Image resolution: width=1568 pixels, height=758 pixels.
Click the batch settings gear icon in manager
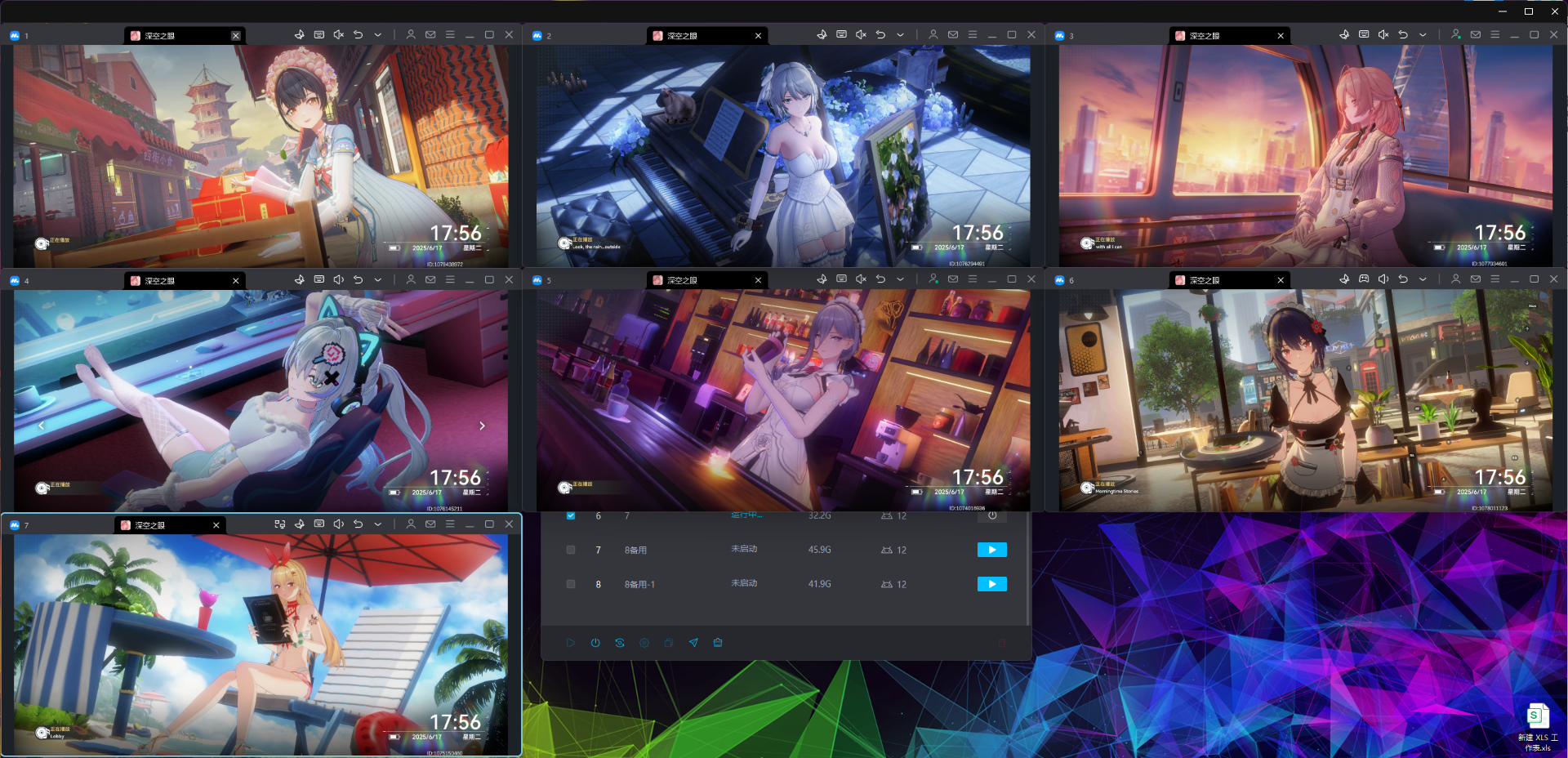[644, 643]
